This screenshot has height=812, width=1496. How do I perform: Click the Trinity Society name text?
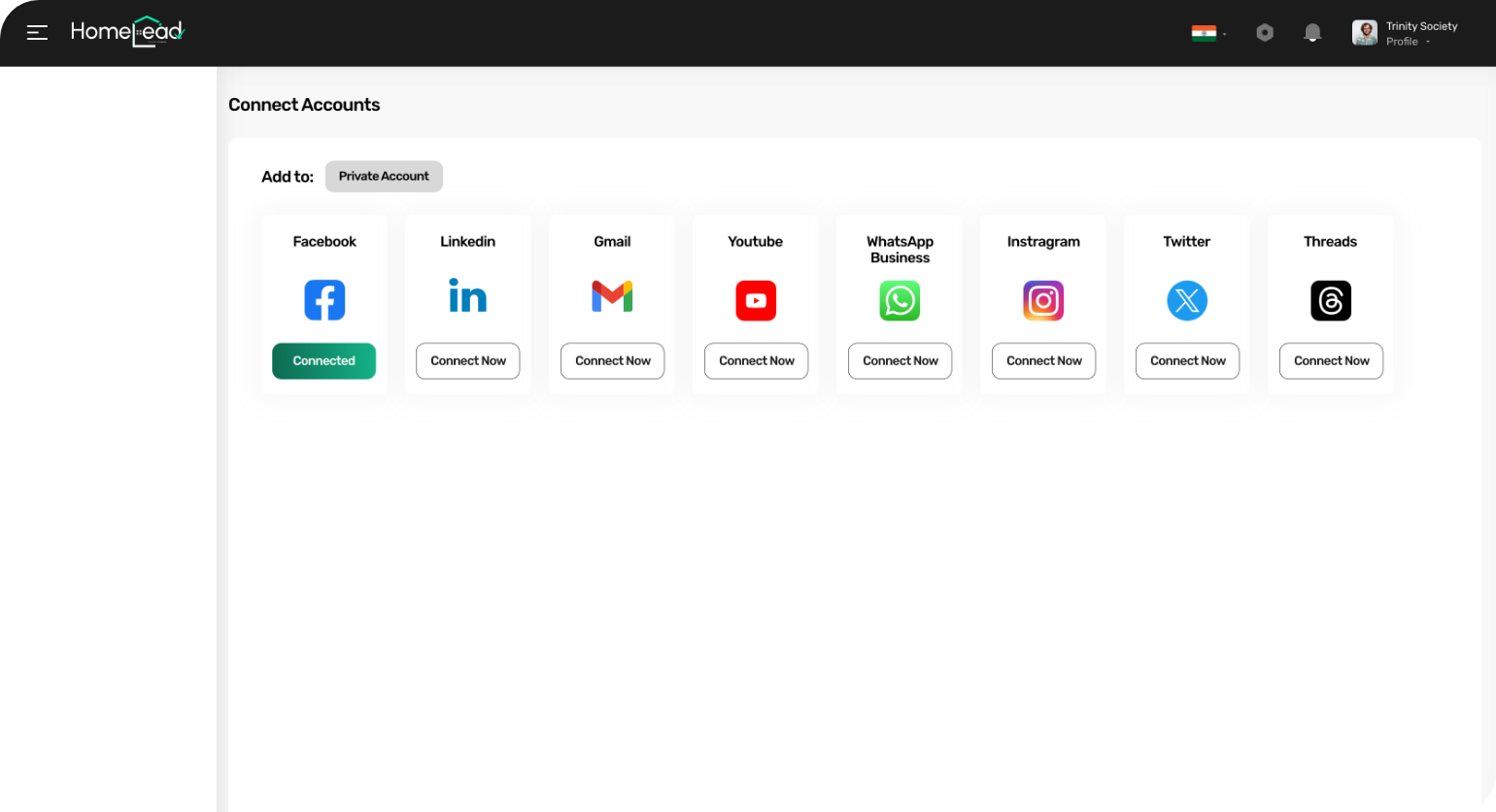(1422, 26)
